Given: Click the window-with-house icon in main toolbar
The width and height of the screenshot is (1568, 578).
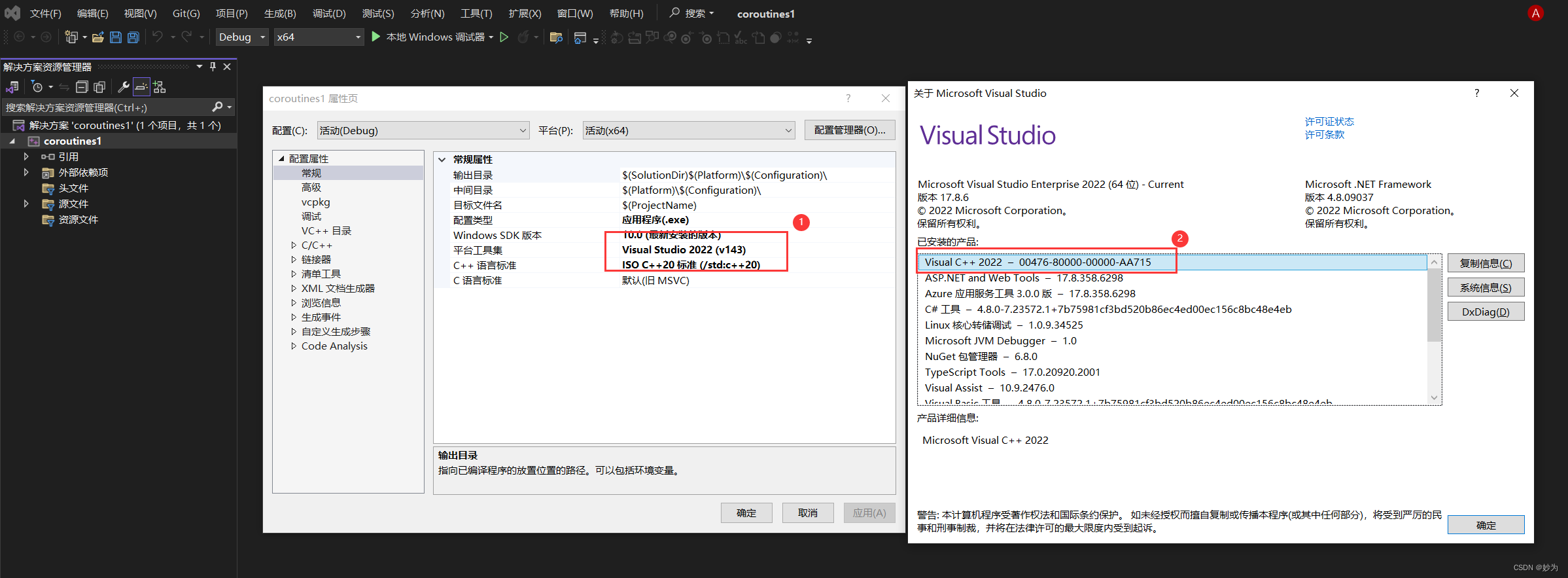Looking at the screenshot, I should tap(580, 38).
